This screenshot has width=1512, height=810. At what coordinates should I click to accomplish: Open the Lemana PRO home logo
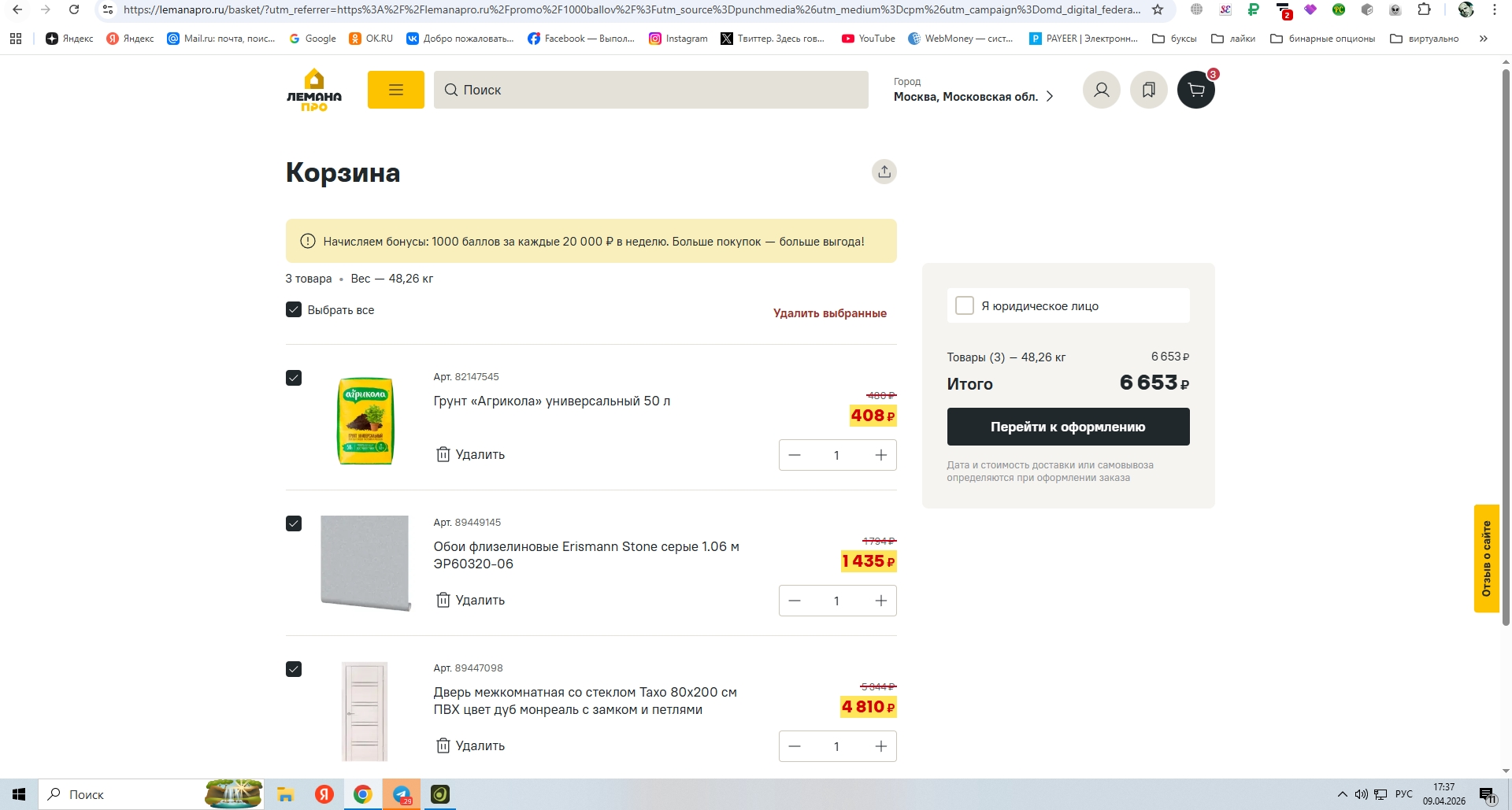[x=313, y=90]
